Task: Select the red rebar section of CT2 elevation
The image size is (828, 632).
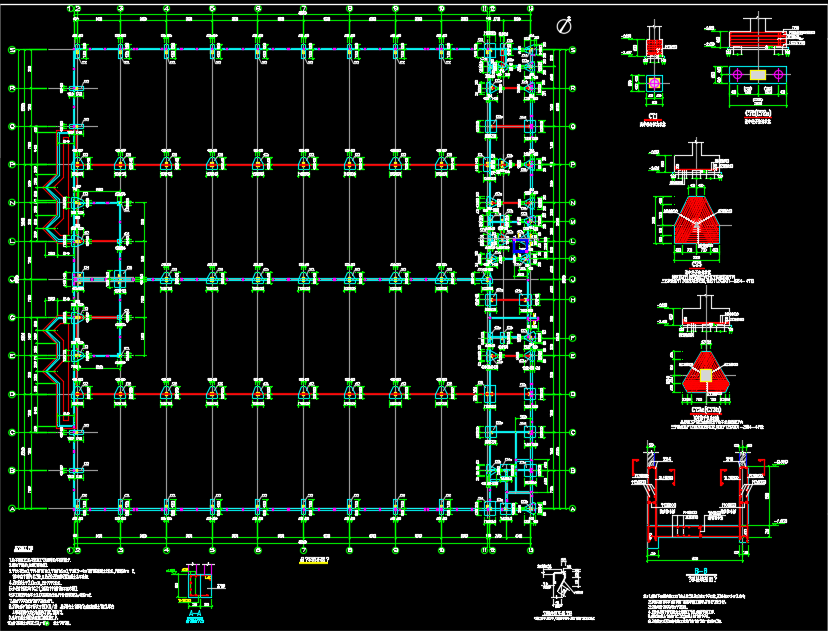Action: [x=756, y=39]
